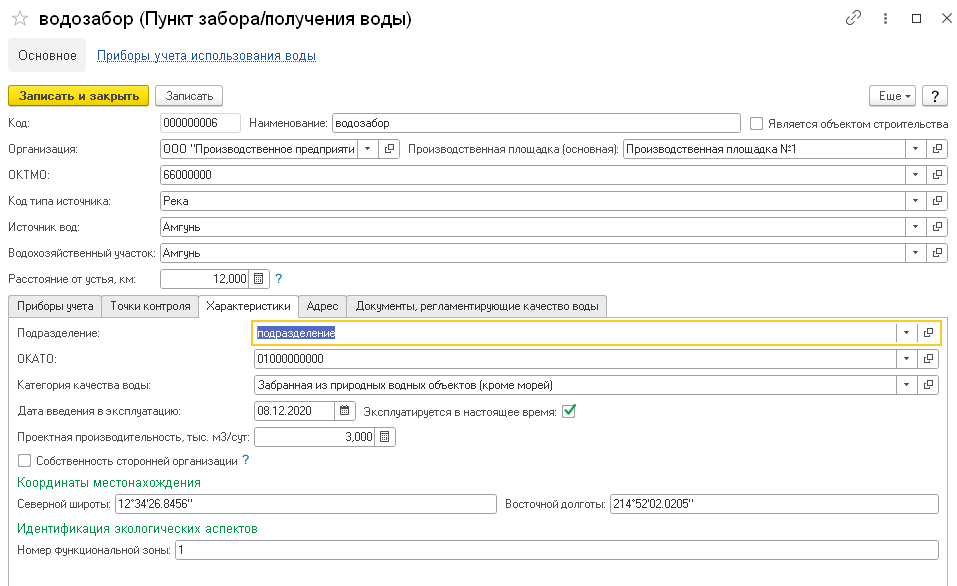The image size is (957, 586).
Task: Enable 'Является объектом строительства' checkbox
Action: pyautogui.click(x=757, y=123)
